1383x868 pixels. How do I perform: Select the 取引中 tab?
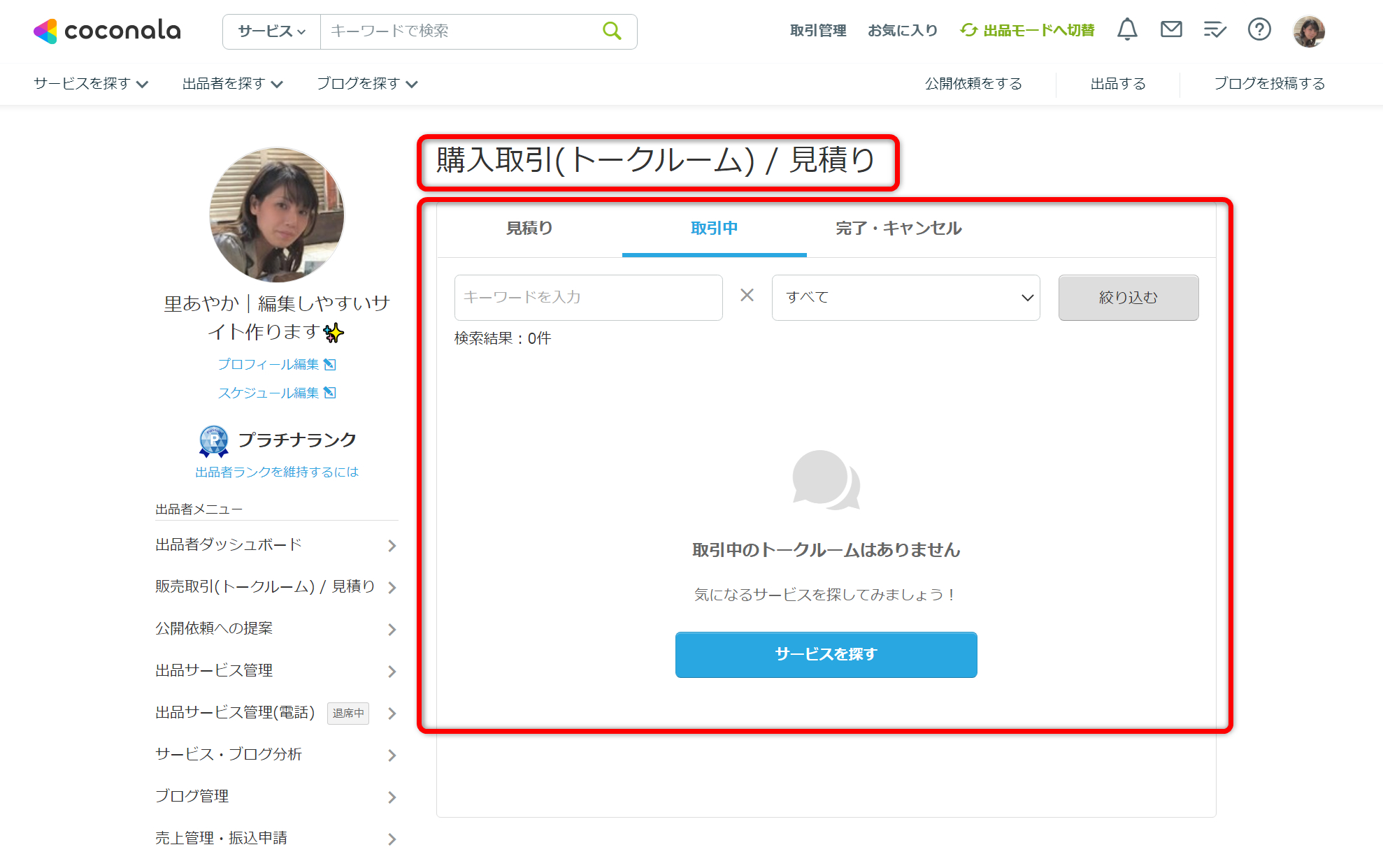point(714,229)
